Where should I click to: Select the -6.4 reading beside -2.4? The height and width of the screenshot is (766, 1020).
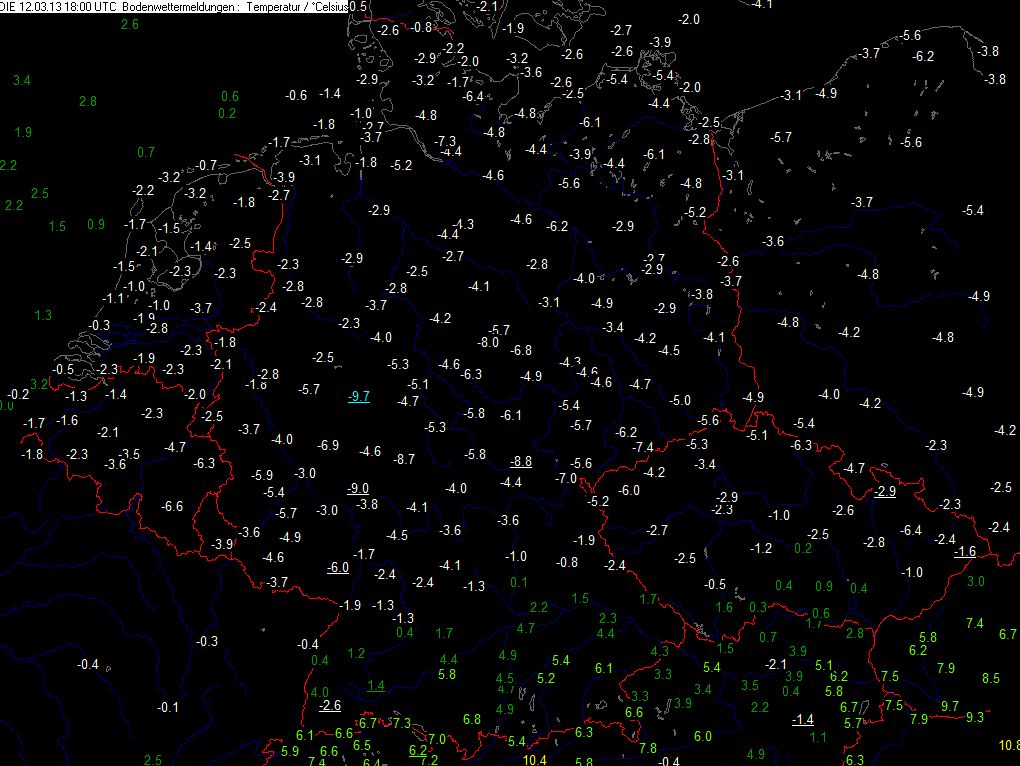(911, 530)
